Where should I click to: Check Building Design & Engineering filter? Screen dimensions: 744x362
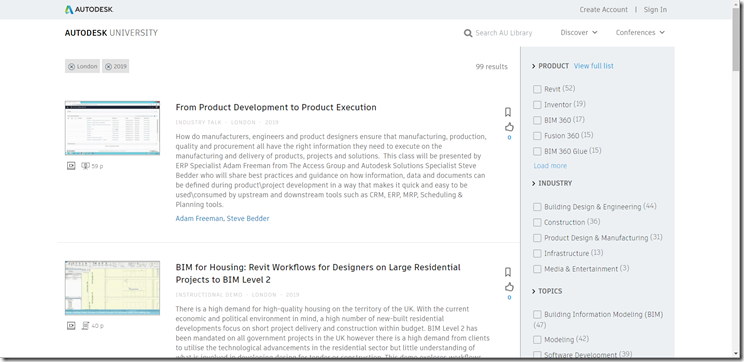point(537,207)
